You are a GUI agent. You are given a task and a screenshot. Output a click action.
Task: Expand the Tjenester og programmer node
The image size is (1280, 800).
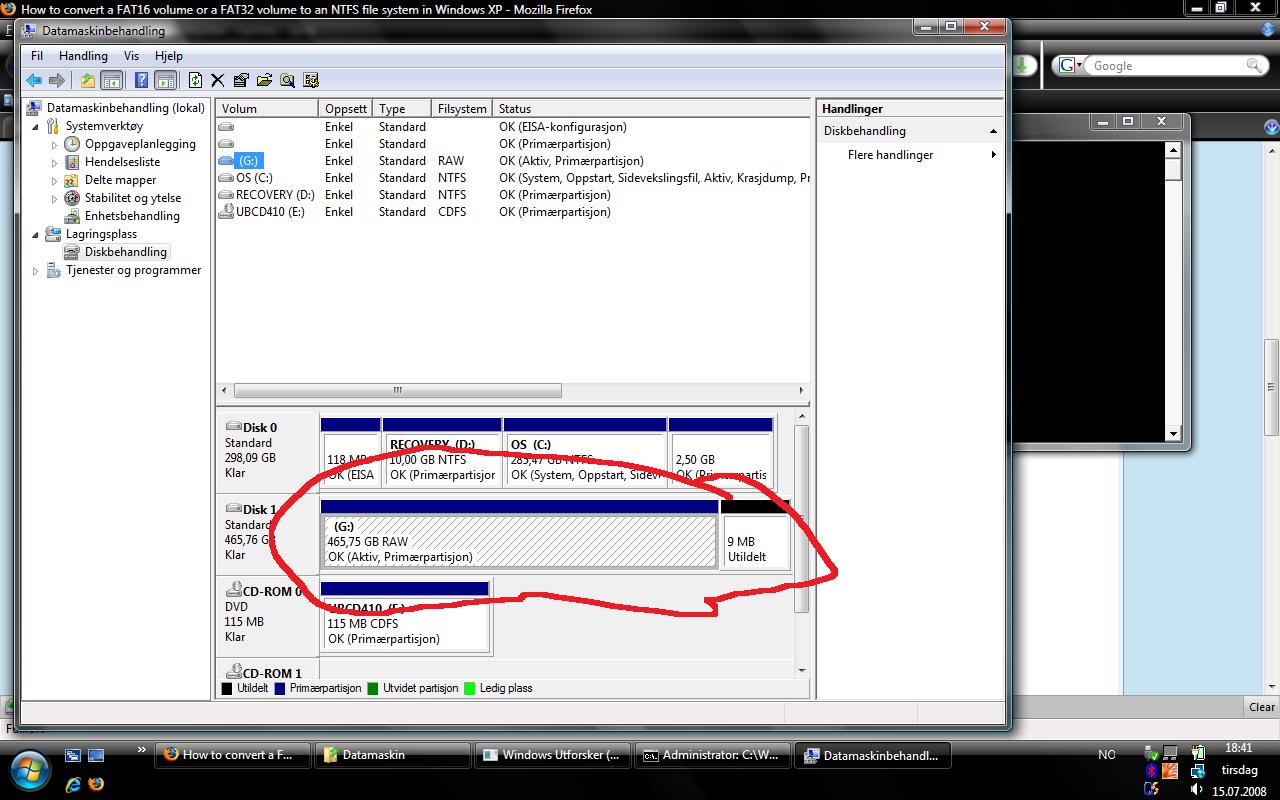click(37, 271)
